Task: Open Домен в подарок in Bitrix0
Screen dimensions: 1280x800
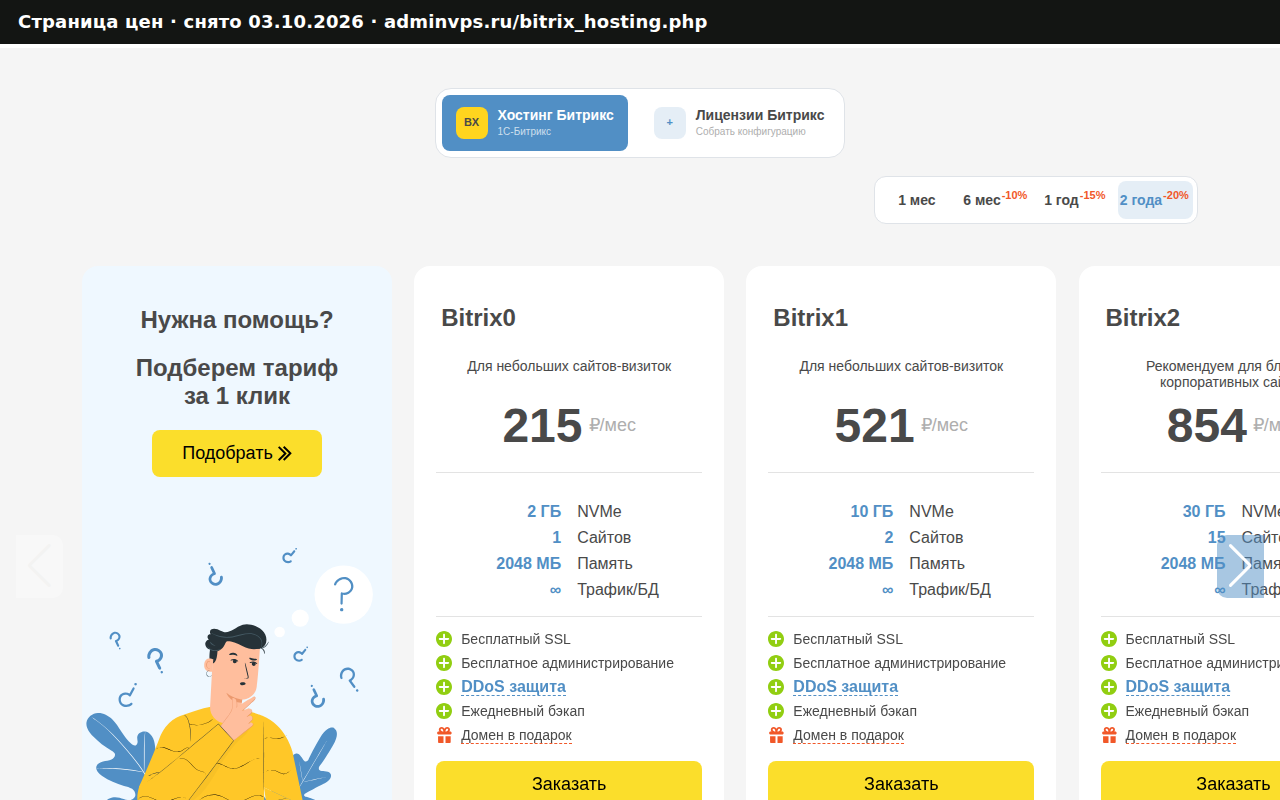Action: 516,735
